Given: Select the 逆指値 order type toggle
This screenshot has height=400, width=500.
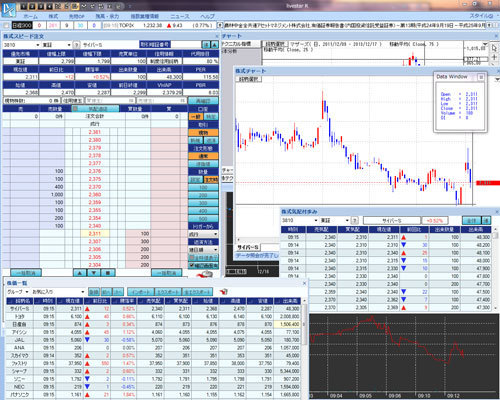Looking at the screenshot, I should (x=203, y=164).
